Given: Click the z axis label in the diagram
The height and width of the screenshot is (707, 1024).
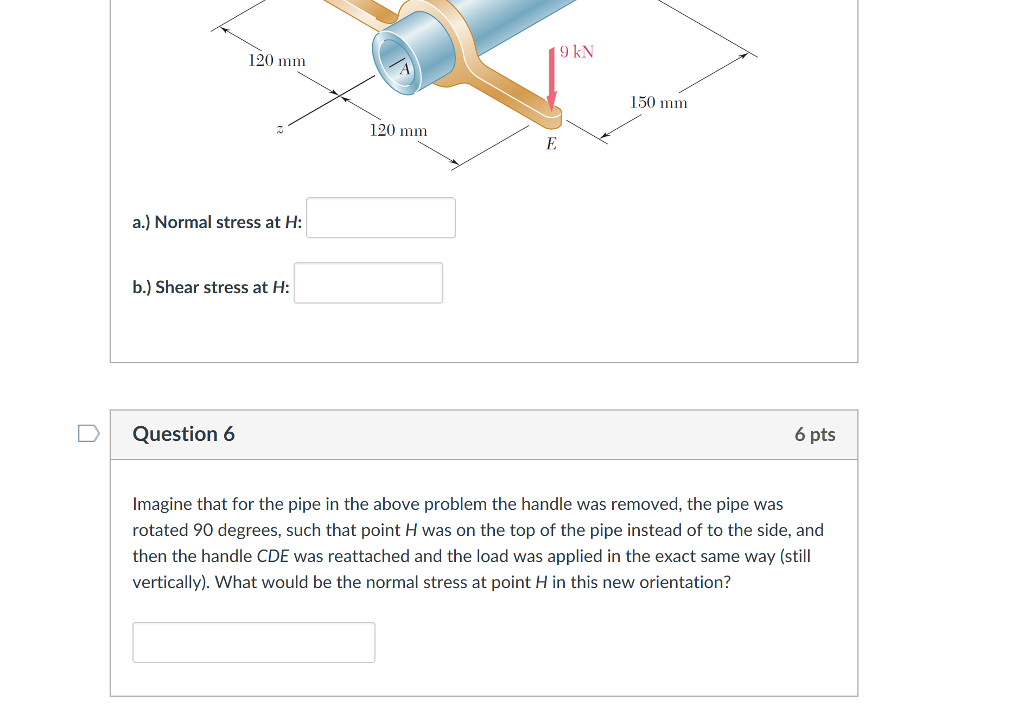Looking at the screenshot, I should click(279, 127).
